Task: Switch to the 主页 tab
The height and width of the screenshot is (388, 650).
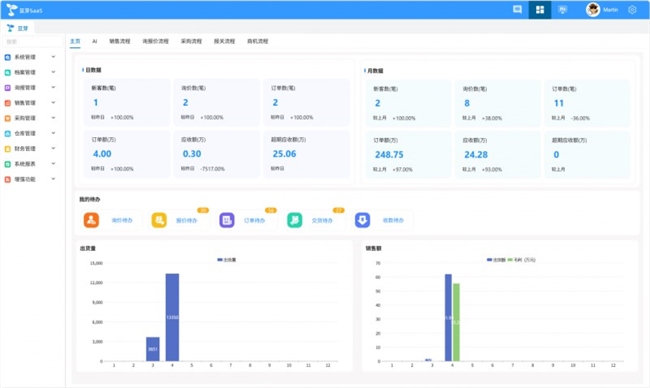Action: pyautogui.click(x=75, y=41)
